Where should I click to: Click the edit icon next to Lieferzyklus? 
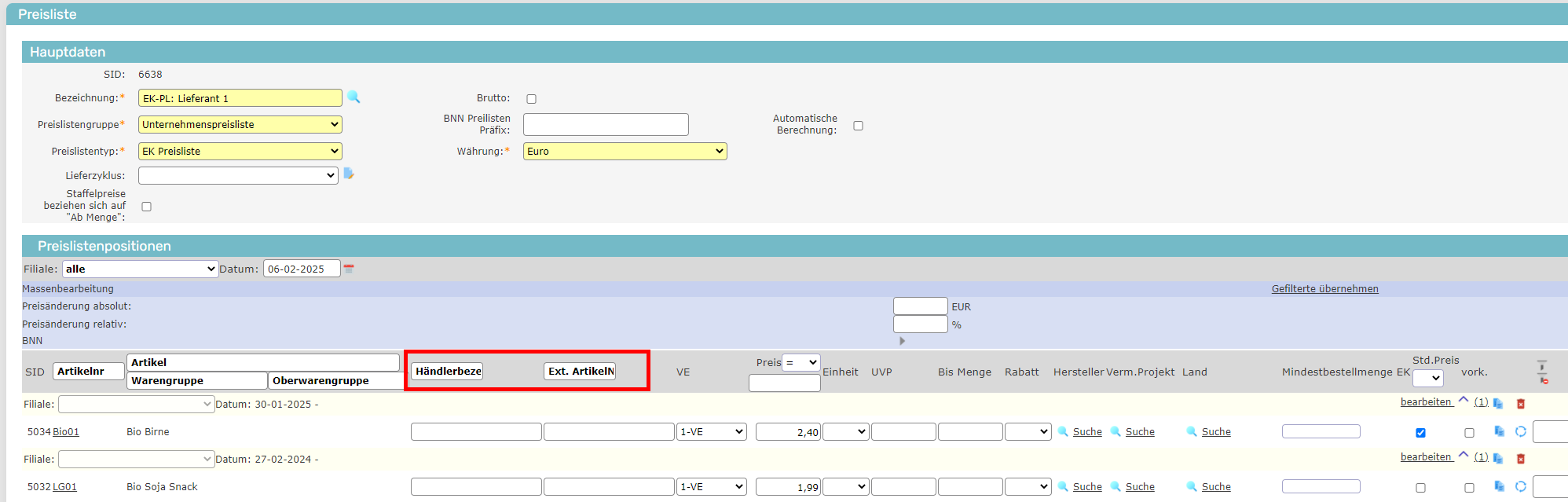point(349,174)
